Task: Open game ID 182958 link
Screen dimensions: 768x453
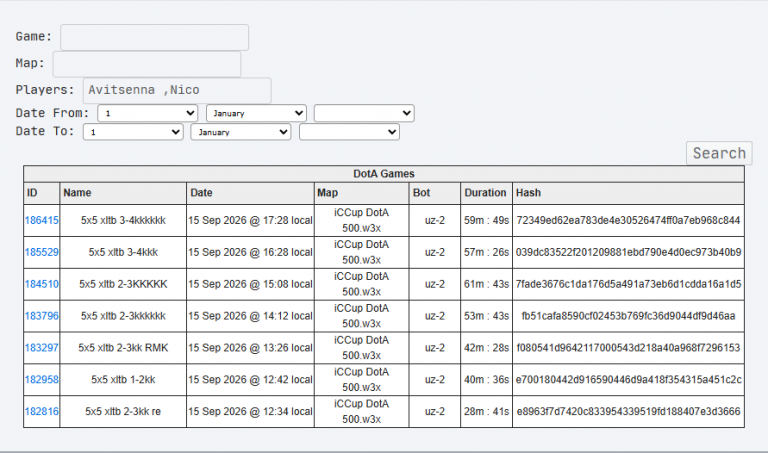Action: [x=42, y=380]
